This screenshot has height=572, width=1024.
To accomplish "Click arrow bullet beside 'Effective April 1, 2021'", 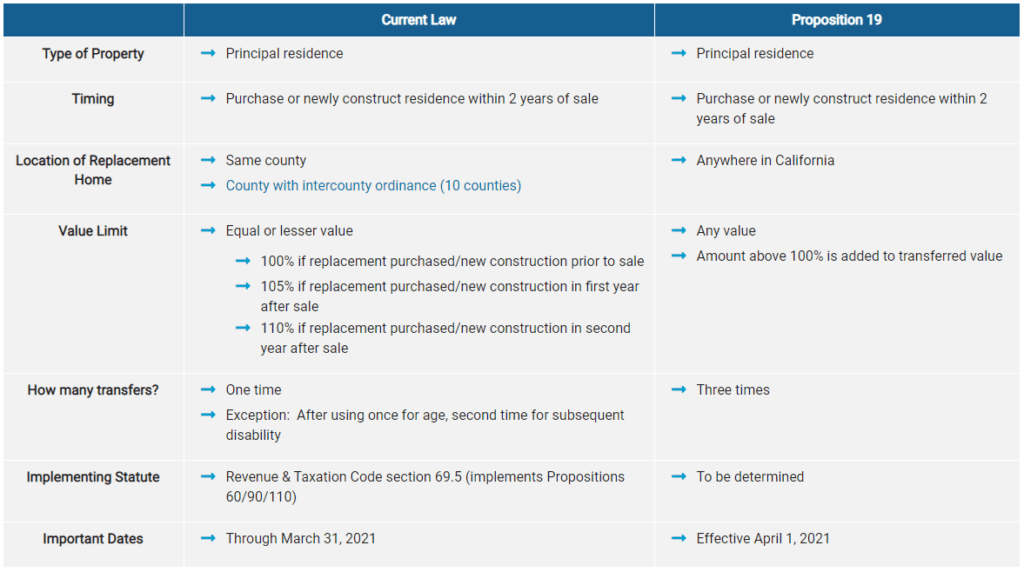I will tap(679, 539).
